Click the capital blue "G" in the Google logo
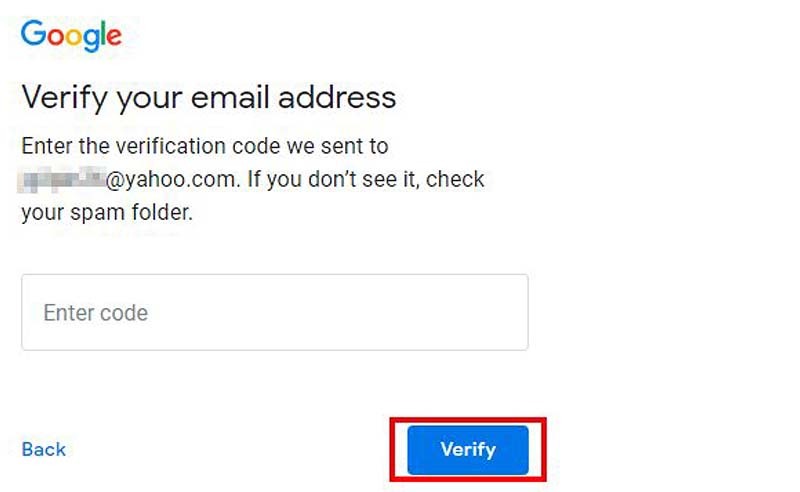The width and height of the screenshot is (800, 492). (33, 35)
